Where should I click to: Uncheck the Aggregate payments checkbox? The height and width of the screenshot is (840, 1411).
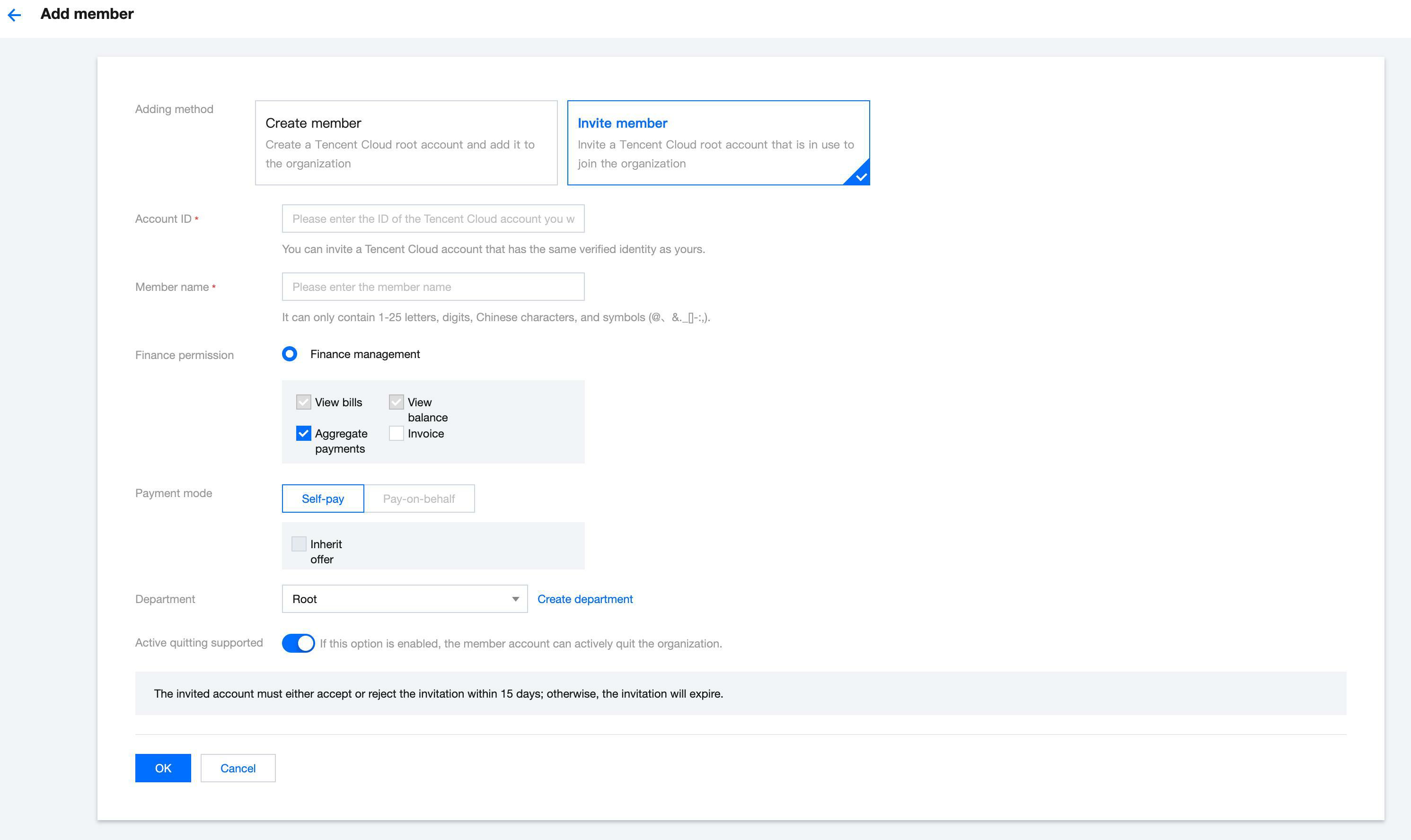click(303, 433)
